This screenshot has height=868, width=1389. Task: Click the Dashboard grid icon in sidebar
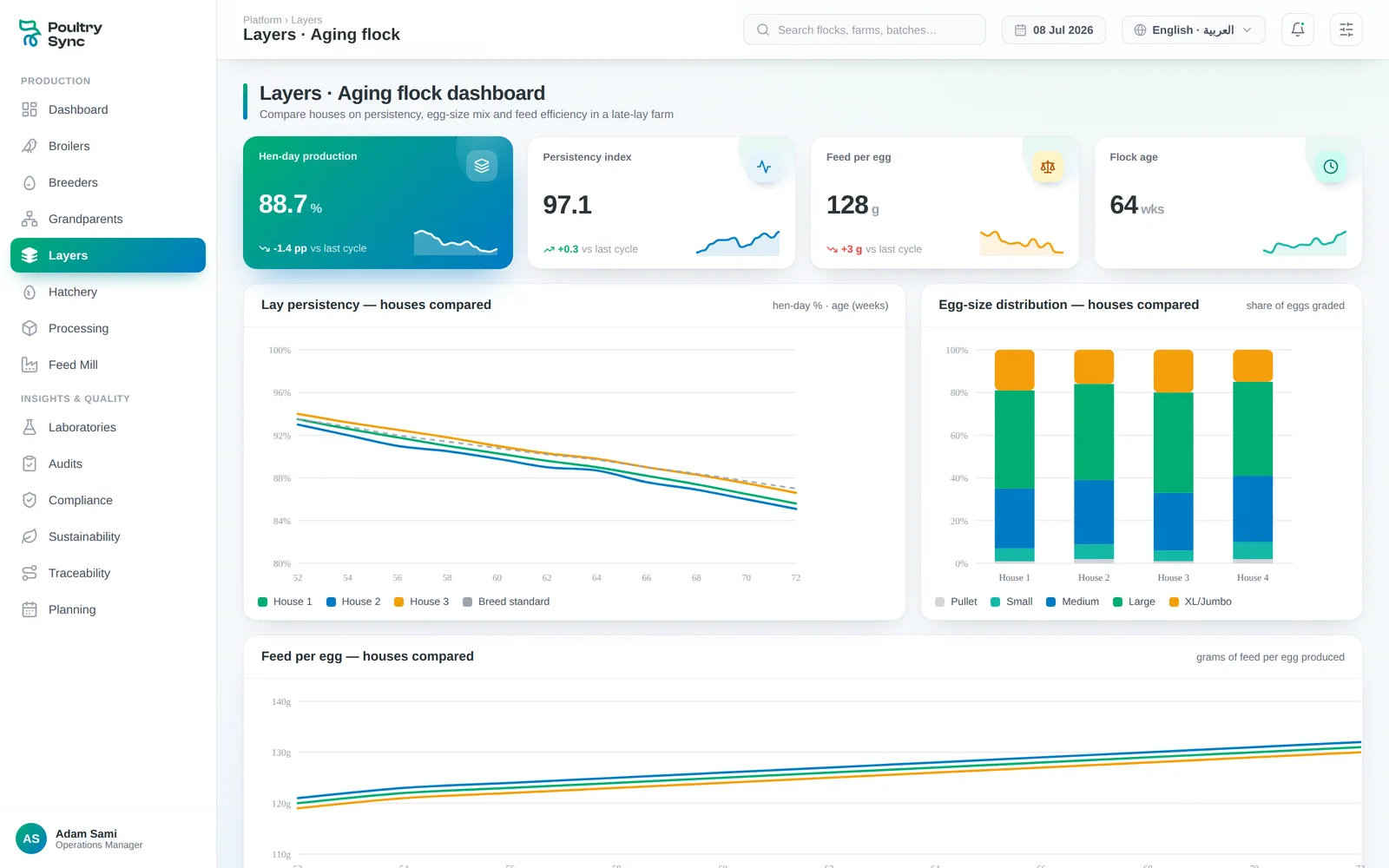(30, 109)
